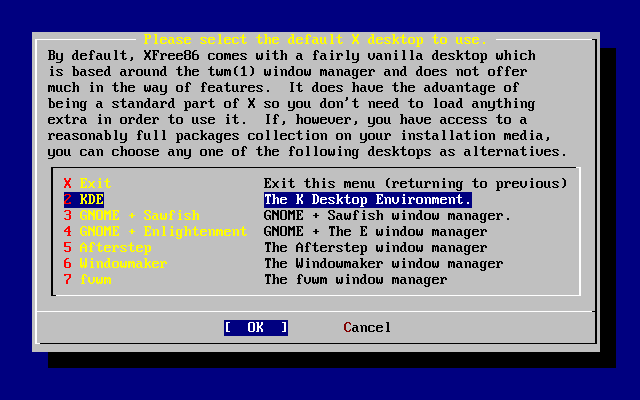Select the fvwm menu entry
The height and width of the screenshot is (400, 640).
96,280
